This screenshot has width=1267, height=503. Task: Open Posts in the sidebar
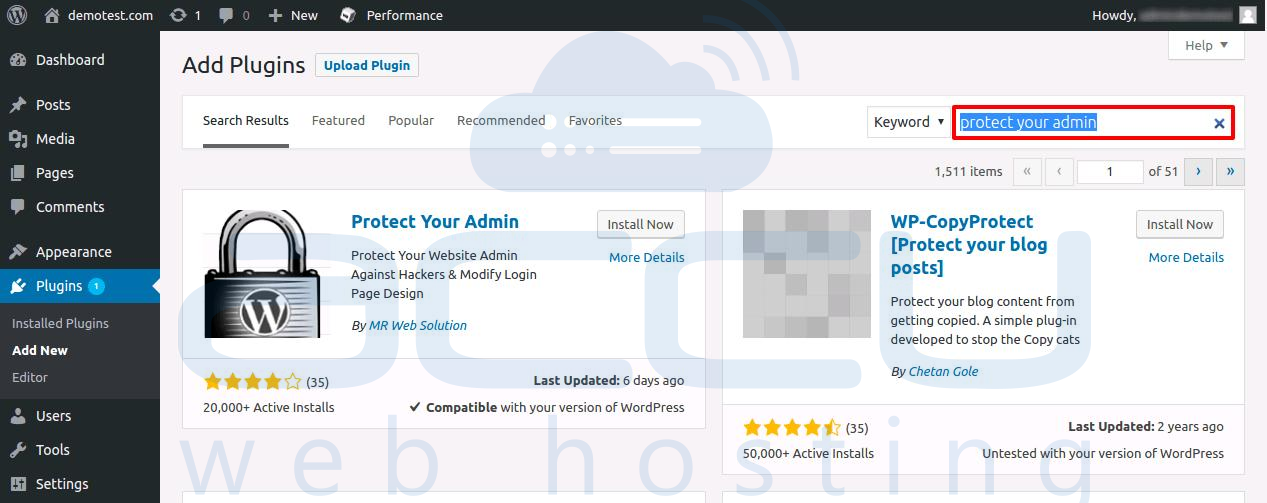pyautogui.click(x=80, y=105)
